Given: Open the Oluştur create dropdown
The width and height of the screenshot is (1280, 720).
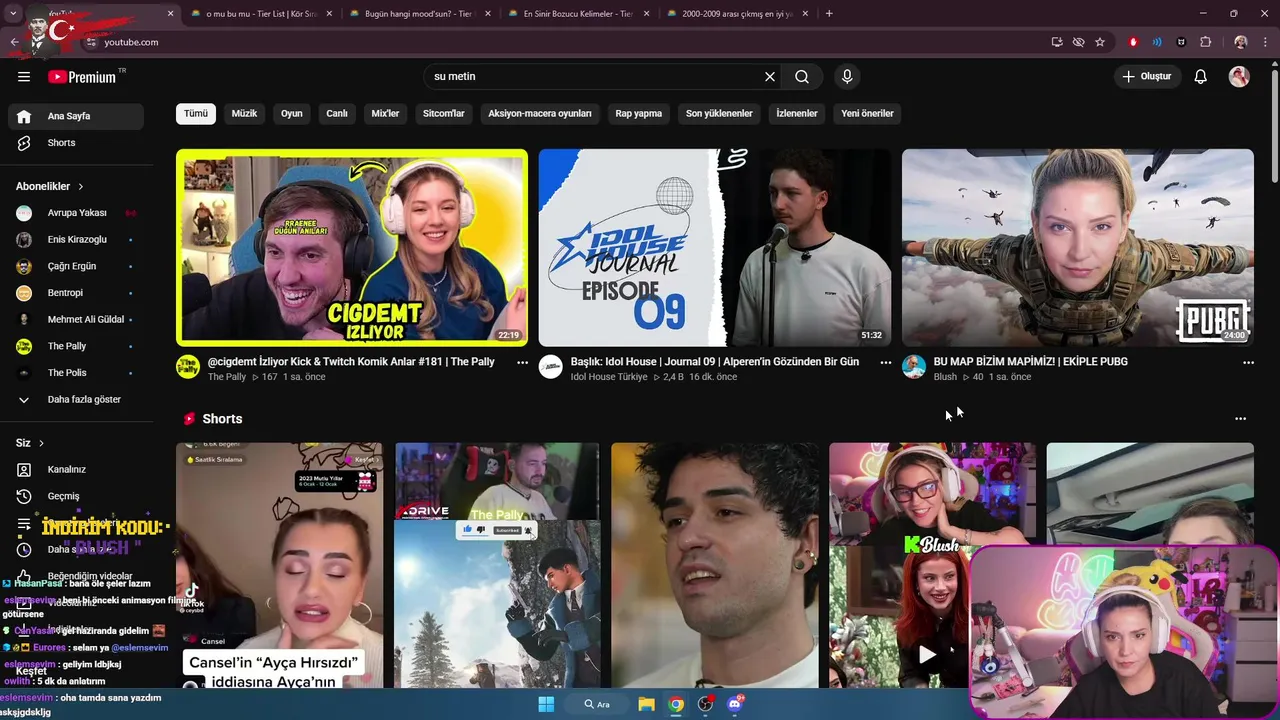Looking at the screenshot, I should pos(1146,77).
